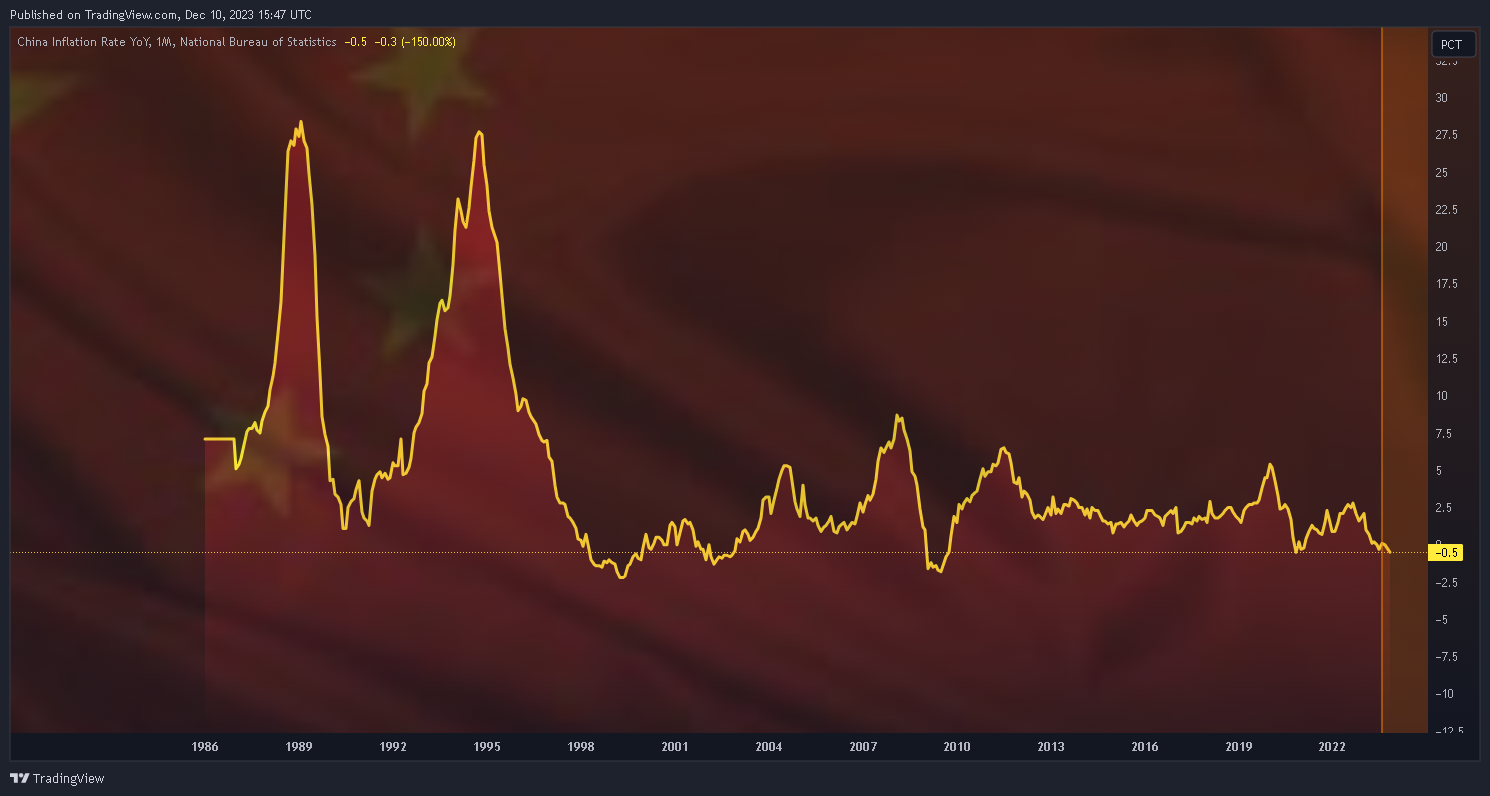Click the TradingView logo in the footer
1490x796 pixels.
pos(57,778)
